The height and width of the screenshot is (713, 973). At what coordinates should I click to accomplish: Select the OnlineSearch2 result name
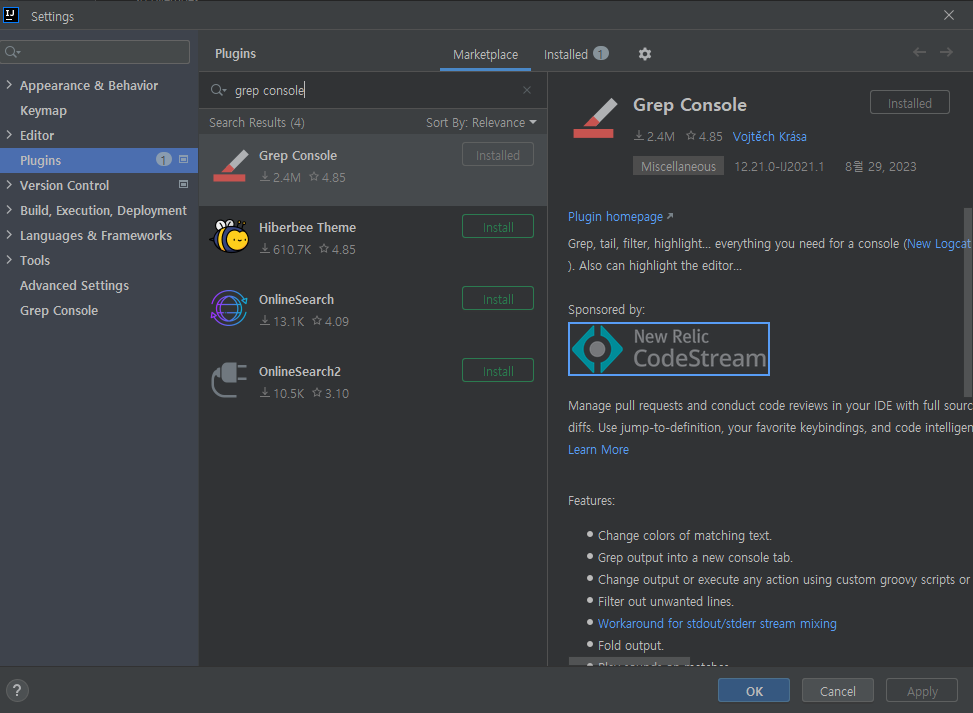pyautogui.click(x=300, y=372)
